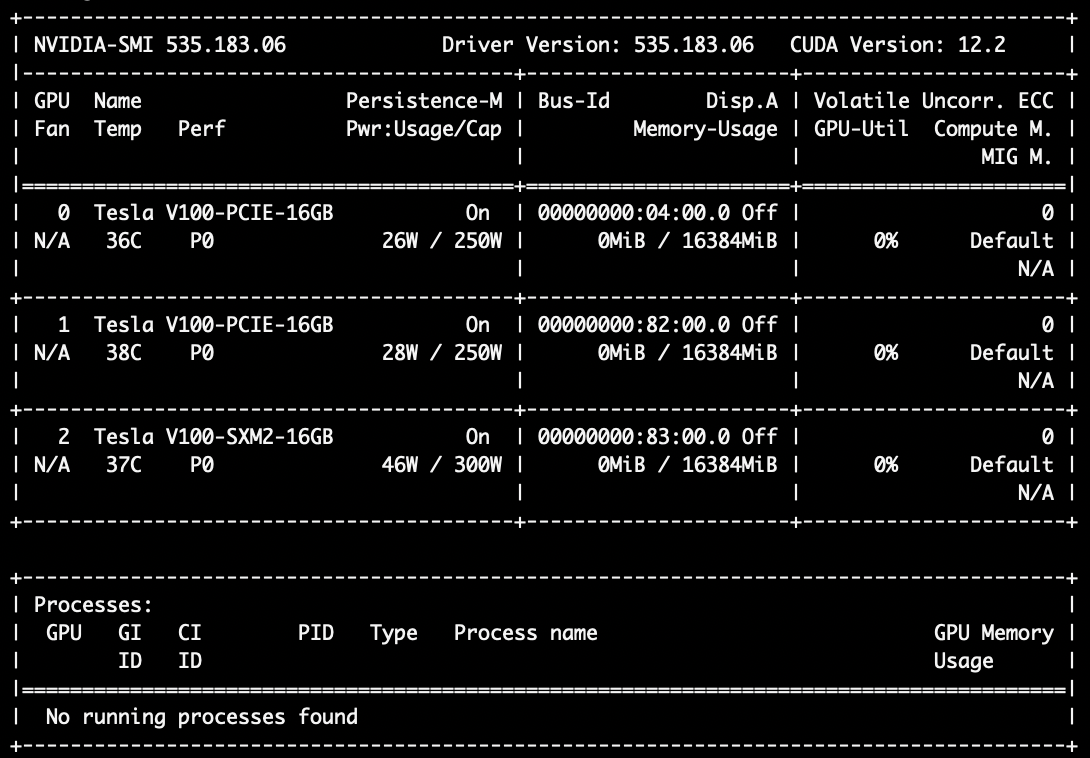The height and width of the screenshot is (758, 1090).
Task: Click the Processes: section heading
Action: click(x=93, y=605)
